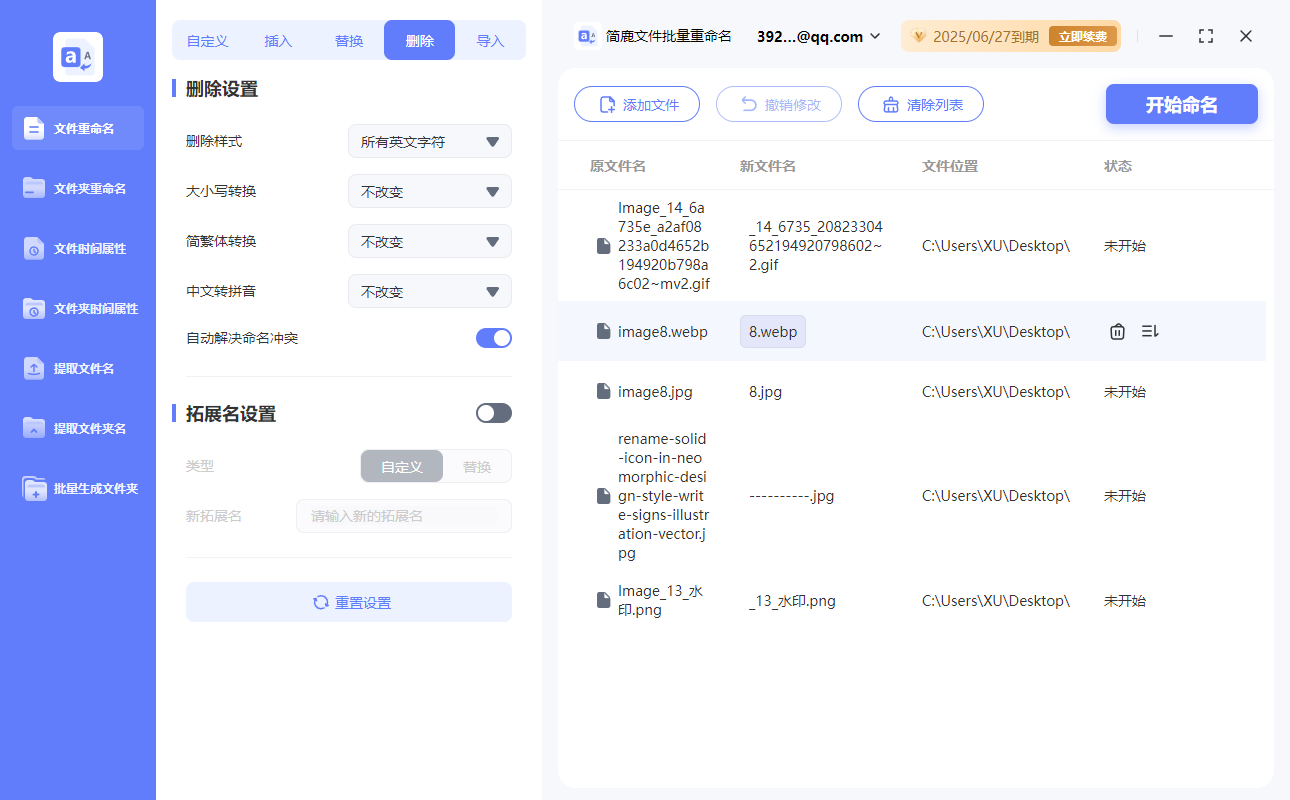Enable the 拓展名设置 toggle
1290x800 pixels.
[494, 413]
